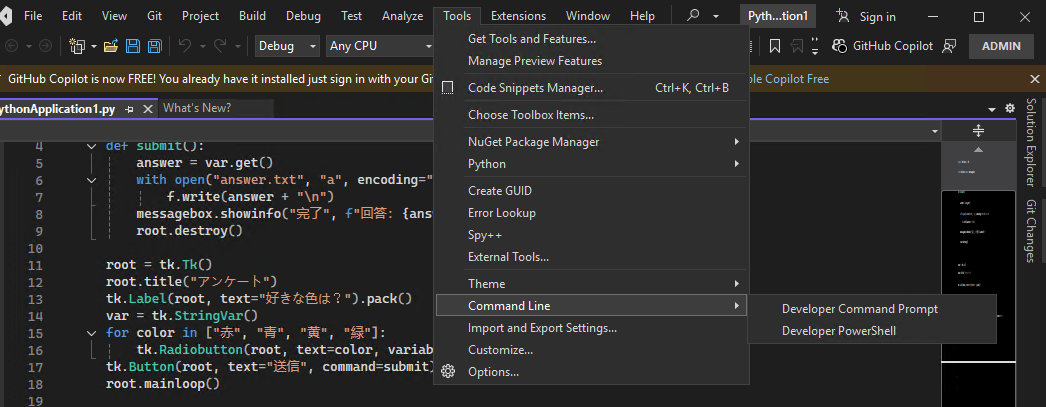1046x407 pixels.
Task: Click the search magnifier icon
Action: (x=693, y=16)
